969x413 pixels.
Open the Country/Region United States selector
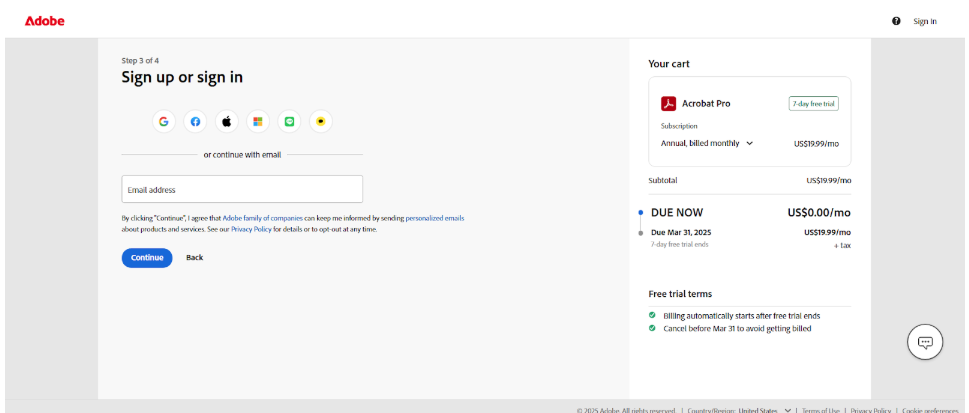739,410
